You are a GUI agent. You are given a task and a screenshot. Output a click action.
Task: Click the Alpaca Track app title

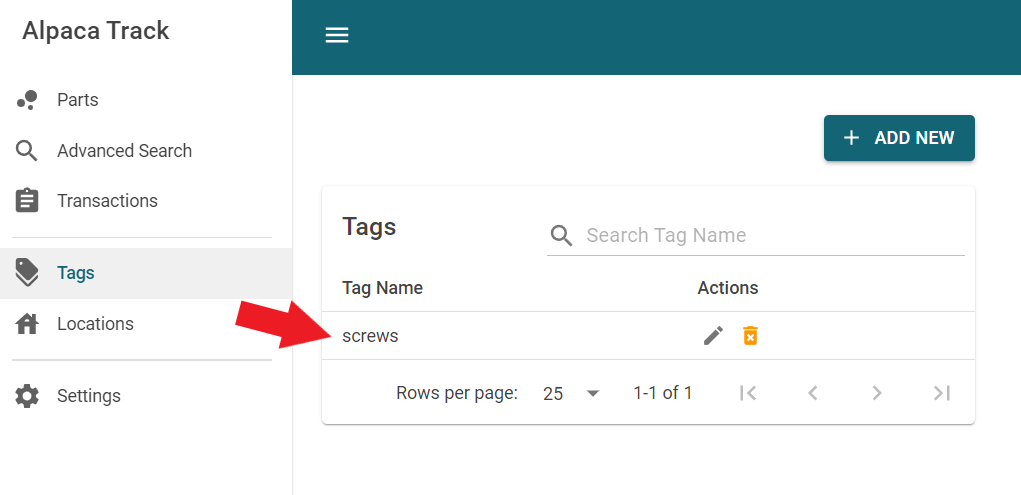click(x=96, y=31)
